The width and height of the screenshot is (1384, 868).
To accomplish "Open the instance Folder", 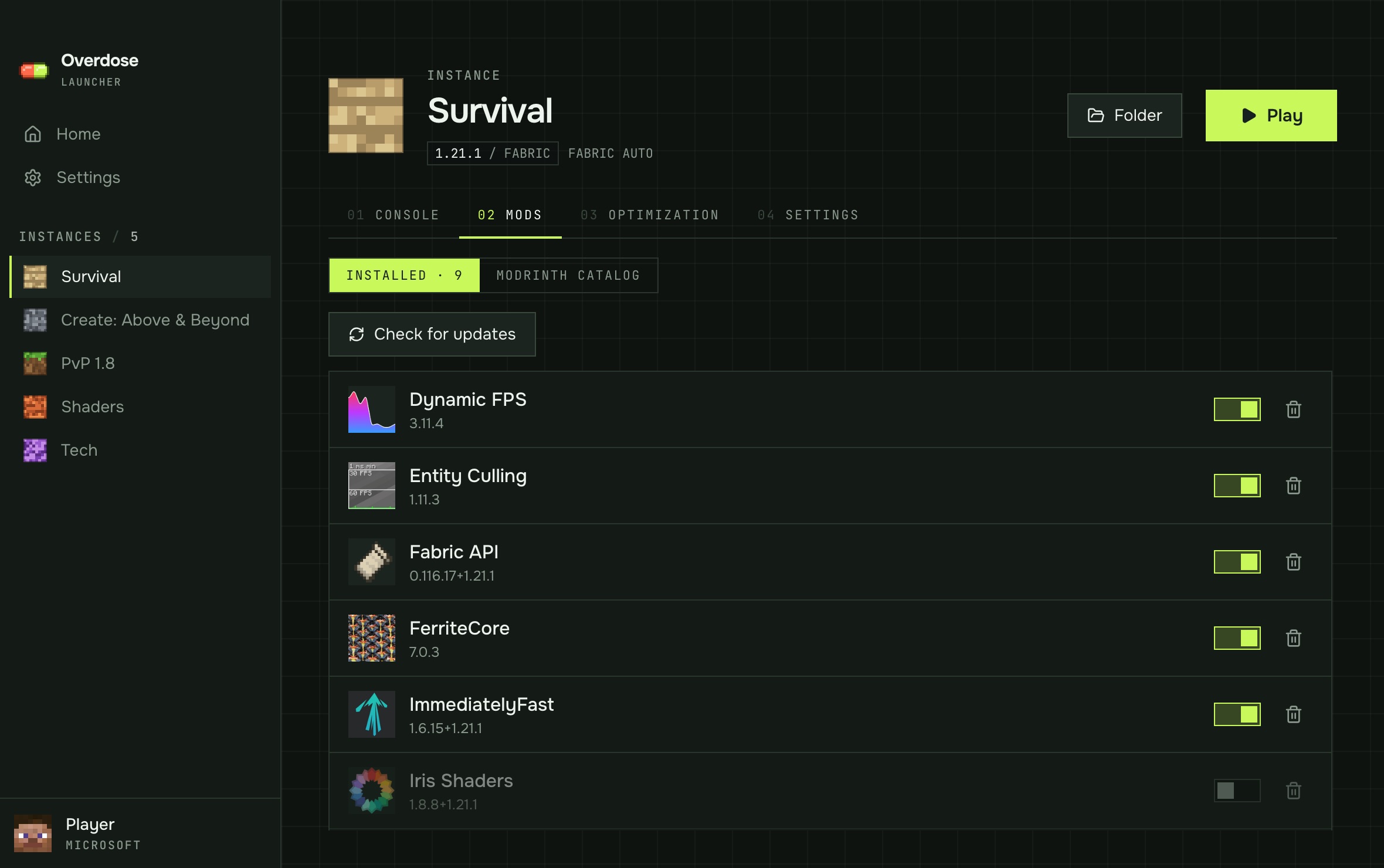I will click(1124, 116).
